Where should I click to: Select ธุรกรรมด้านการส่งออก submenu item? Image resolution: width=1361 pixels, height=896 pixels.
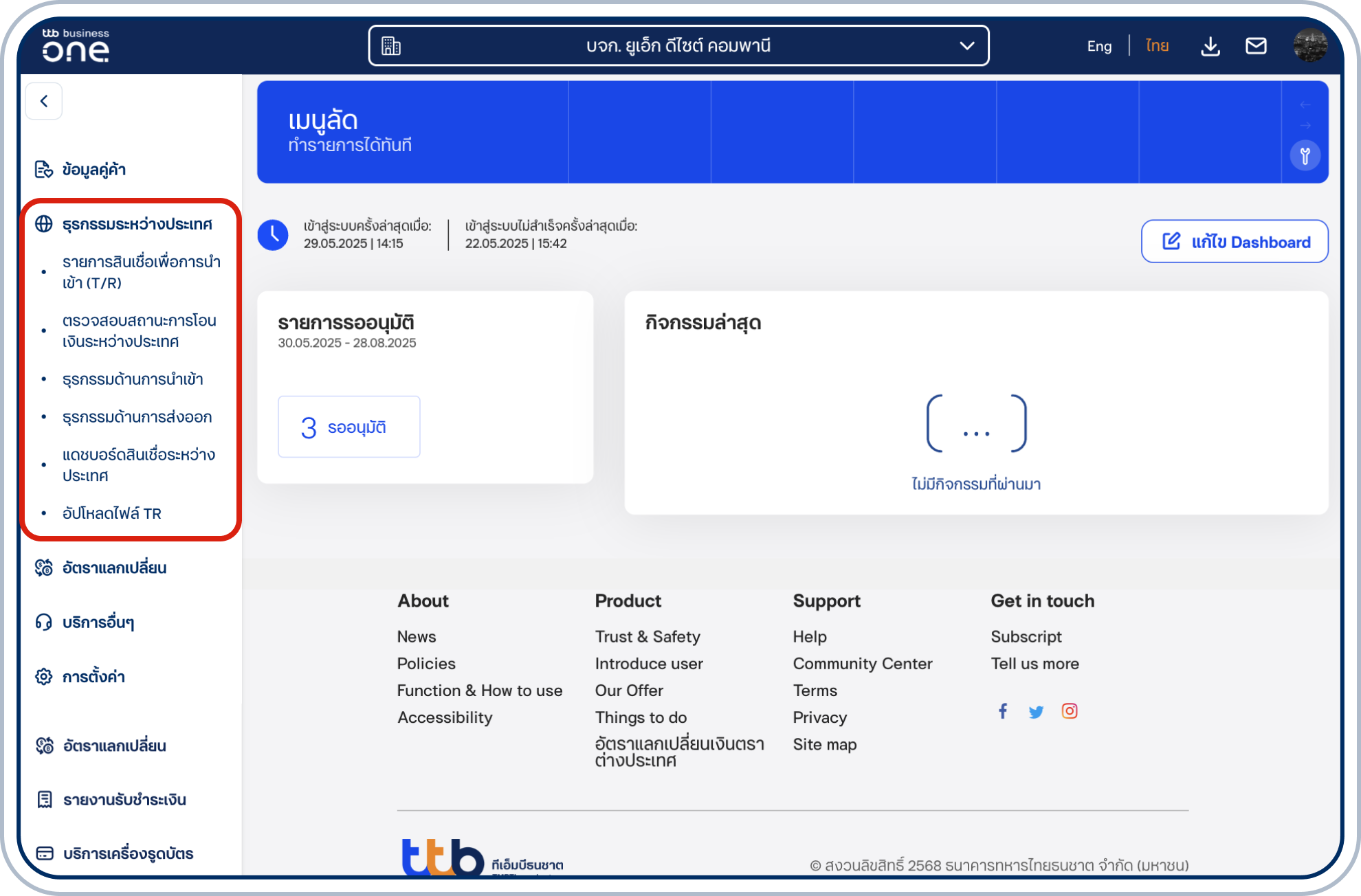tap(137, 417)
